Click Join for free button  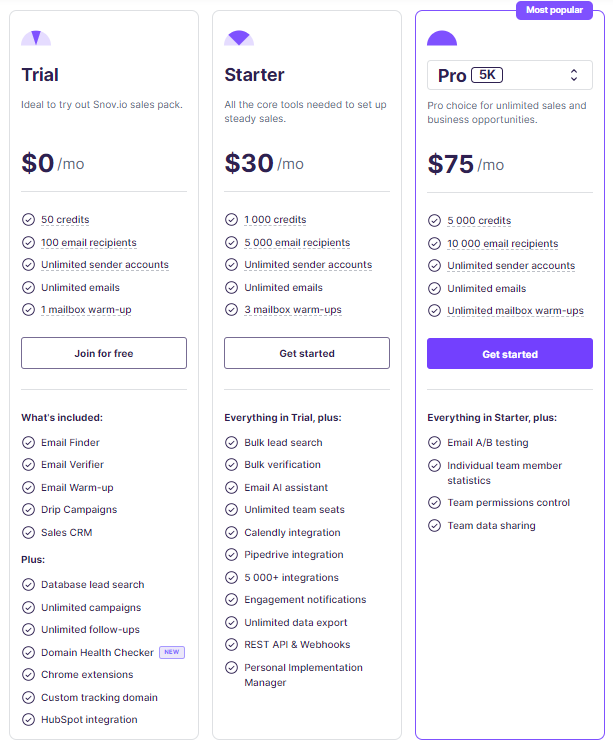tap(104, 353)
